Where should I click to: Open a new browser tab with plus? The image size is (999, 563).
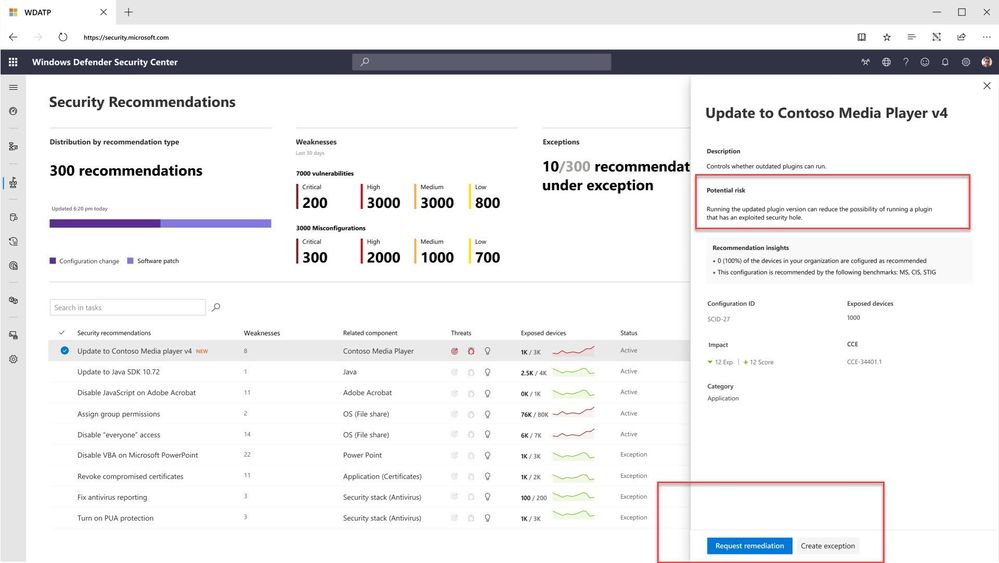click(128, 12)
